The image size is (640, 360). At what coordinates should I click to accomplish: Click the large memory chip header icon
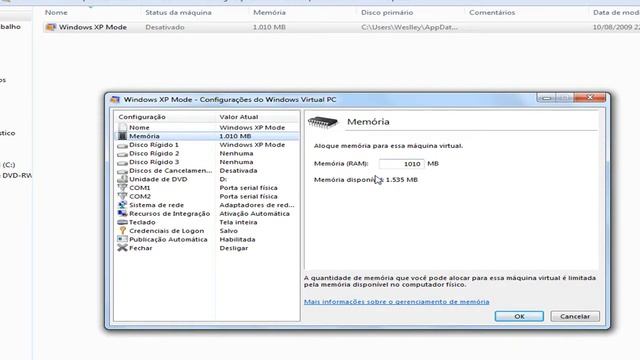pos(323,122)
